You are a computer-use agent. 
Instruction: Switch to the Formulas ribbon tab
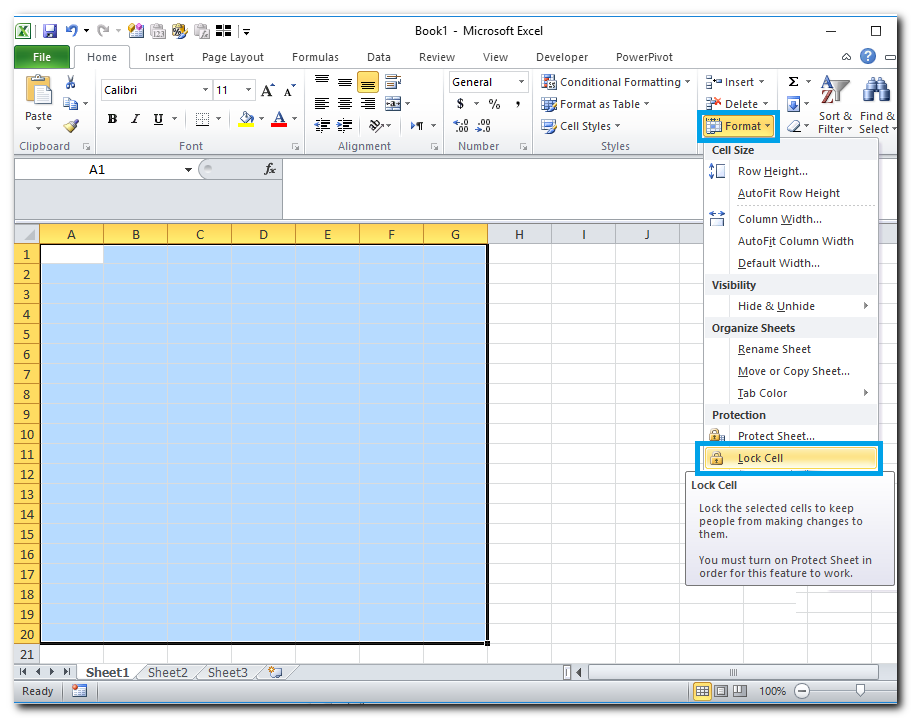315,57
